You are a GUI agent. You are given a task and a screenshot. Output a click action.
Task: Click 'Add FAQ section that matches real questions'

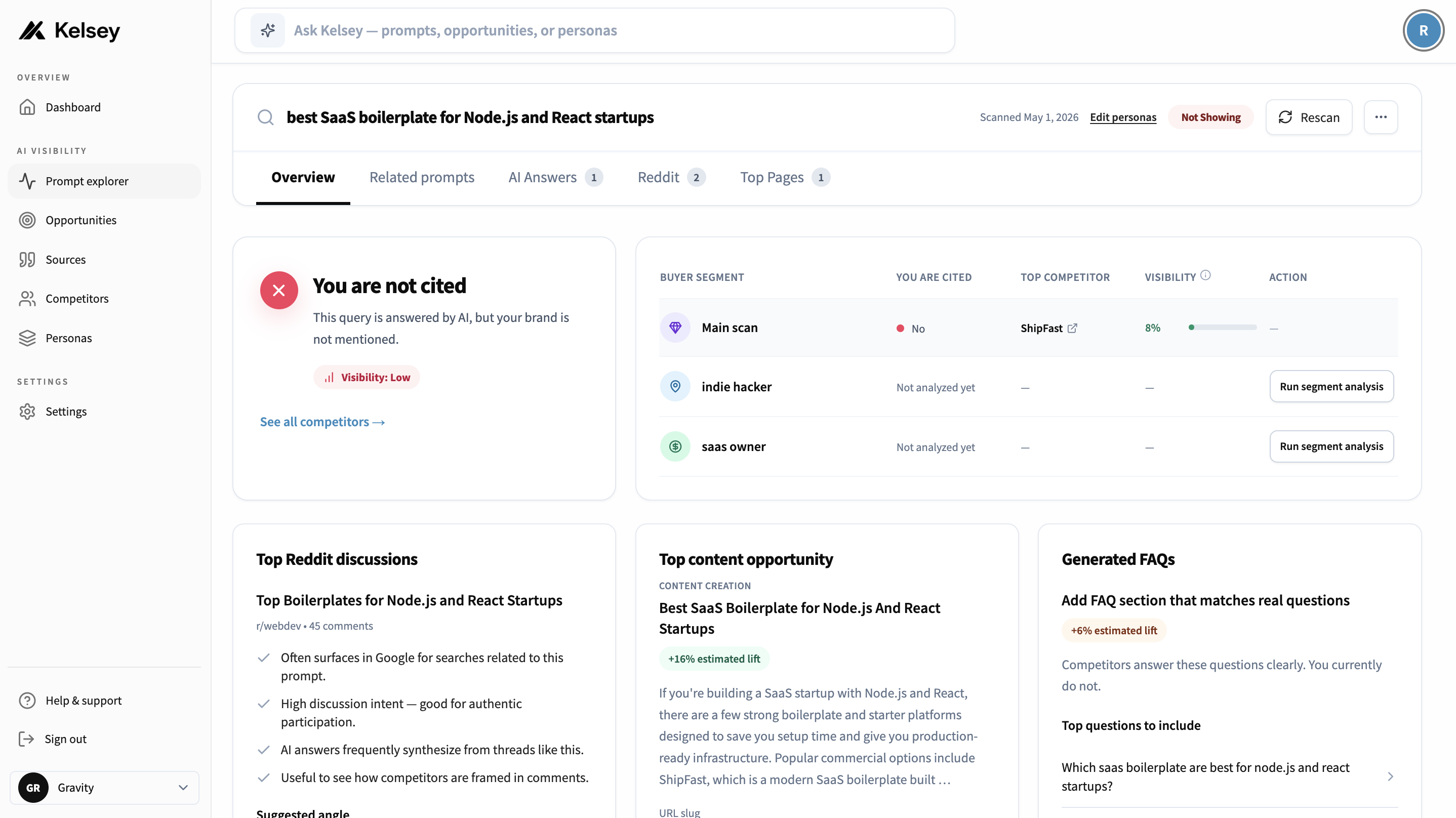point(1205,600)
